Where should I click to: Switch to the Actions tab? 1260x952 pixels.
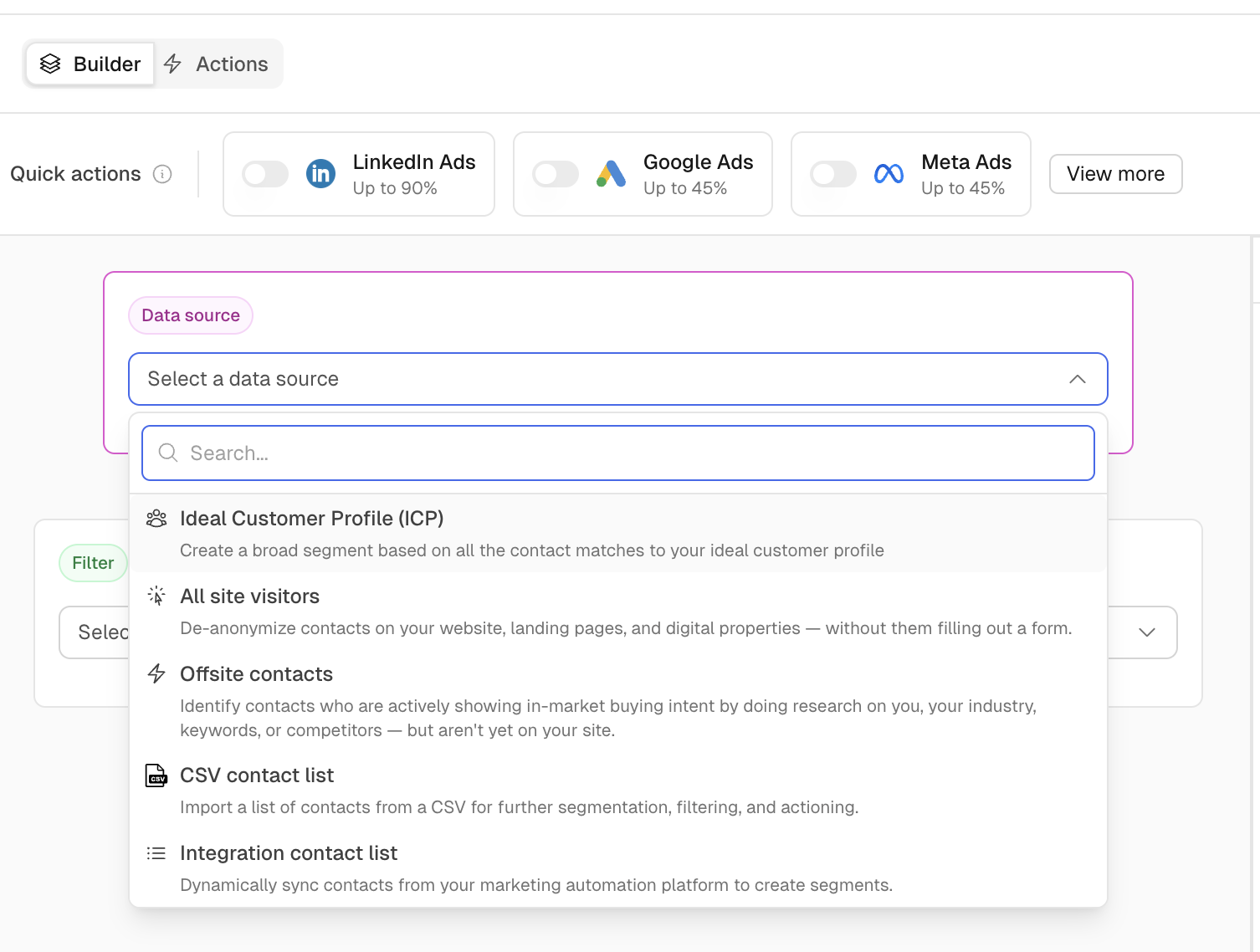tap(218, 64)
